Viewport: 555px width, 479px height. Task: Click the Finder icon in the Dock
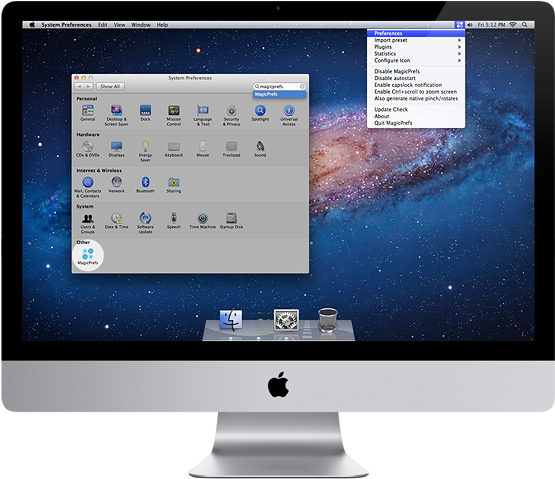(x=231, y=319)
